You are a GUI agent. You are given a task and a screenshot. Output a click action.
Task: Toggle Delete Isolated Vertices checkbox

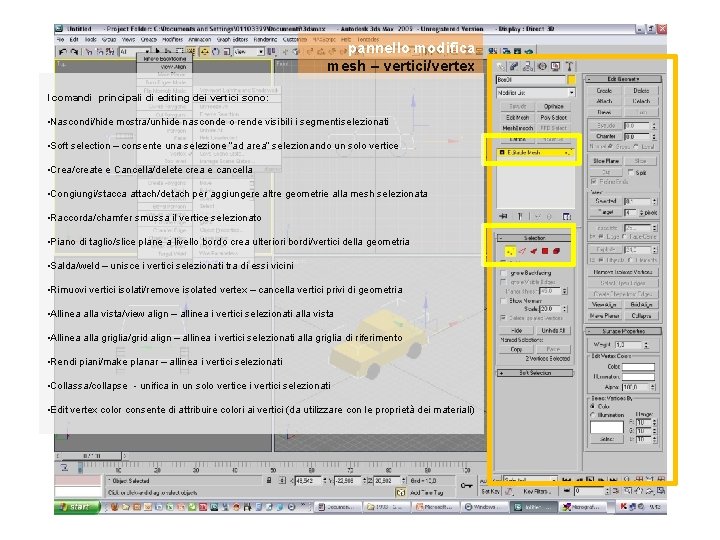(x=503, y=318)
